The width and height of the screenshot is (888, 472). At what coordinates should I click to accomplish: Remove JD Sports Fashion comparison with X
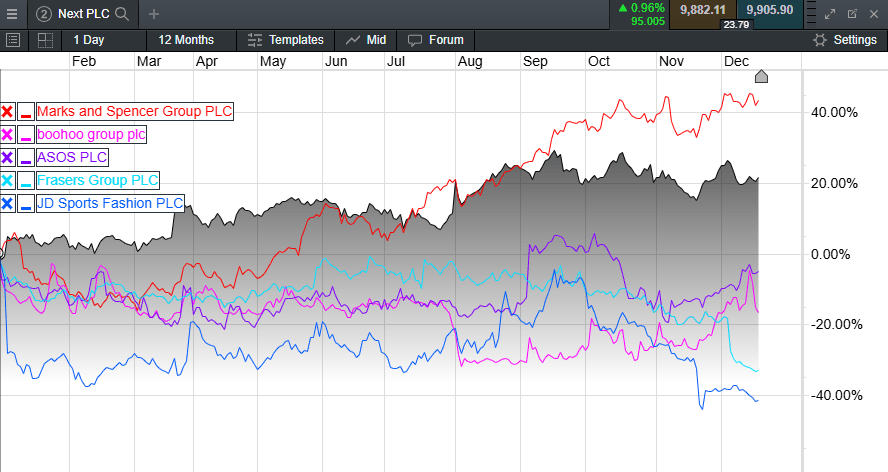(x=7, y=203)
